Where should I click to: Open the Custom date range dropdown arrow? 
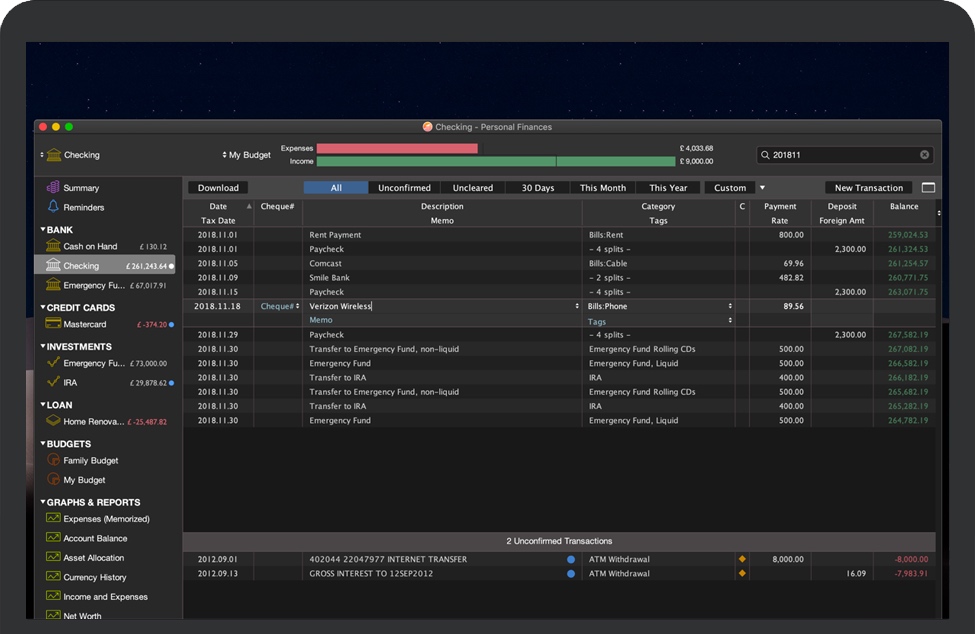point(763,187)
